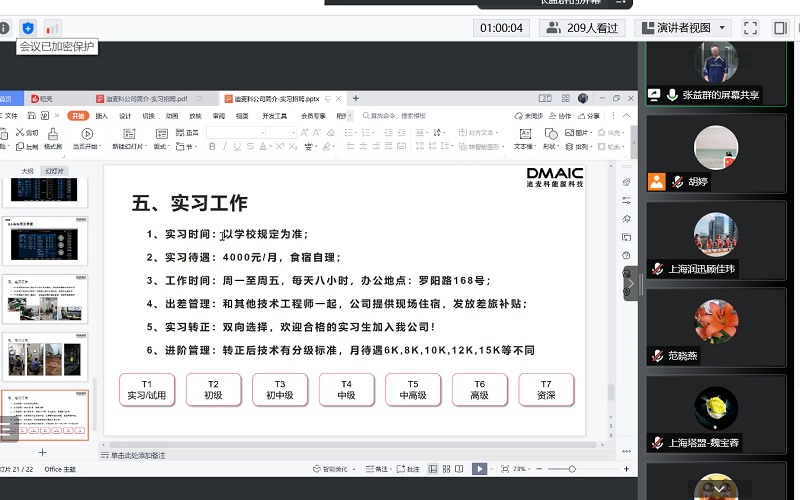
Task: Click the signal strength bars icon
Action: click(x=52, y=28)
